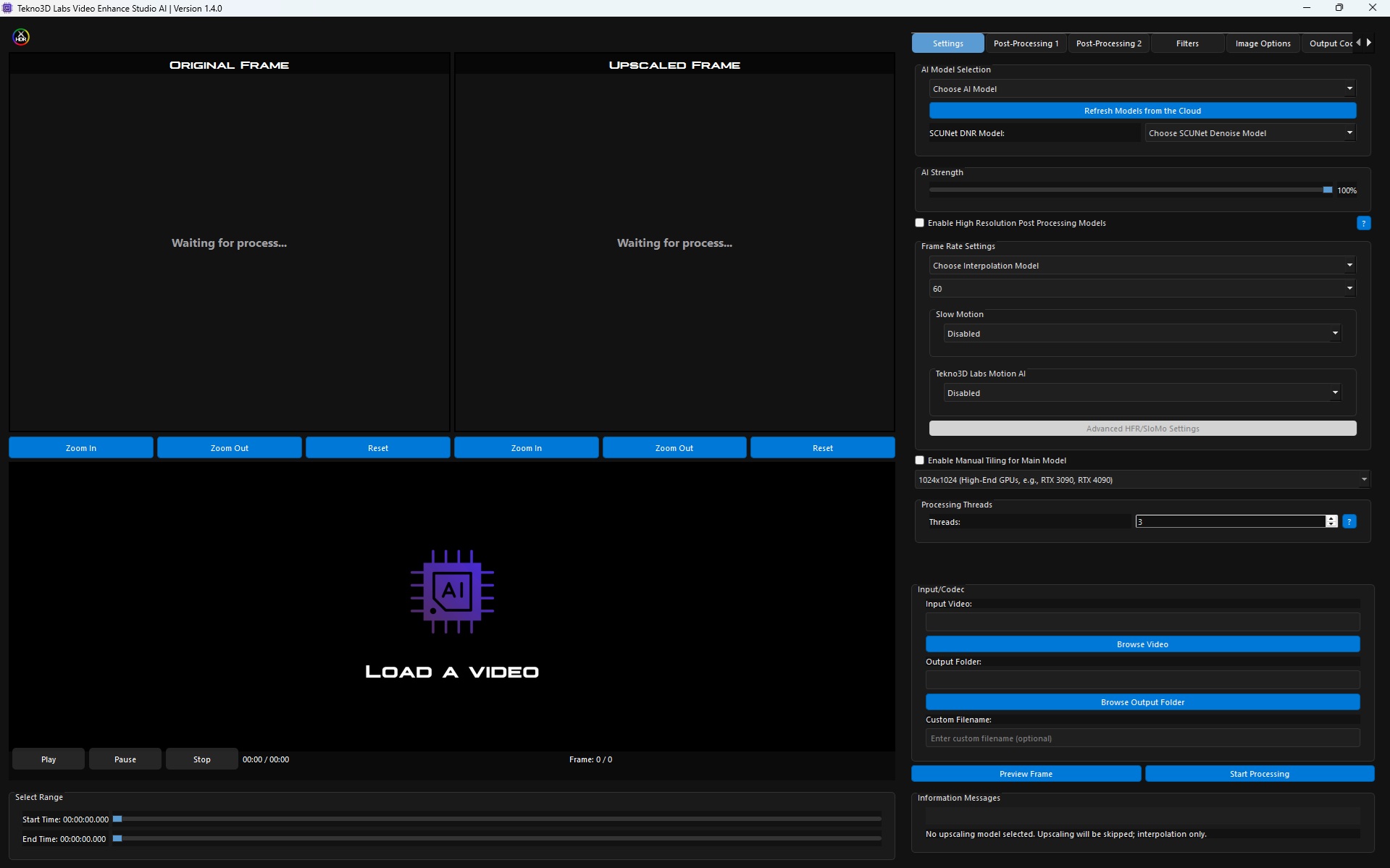Switch to Post-Processing 1 tab
The width and height of the screenshot is (1390, 868).
tap(1026, 43)
